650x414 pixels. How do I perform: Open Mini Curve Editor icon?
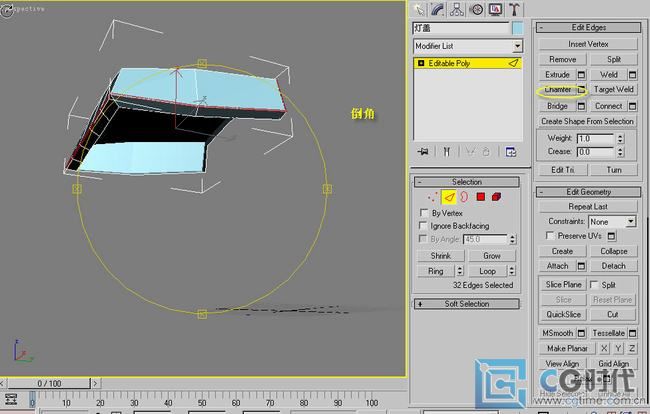click(11, 399)
